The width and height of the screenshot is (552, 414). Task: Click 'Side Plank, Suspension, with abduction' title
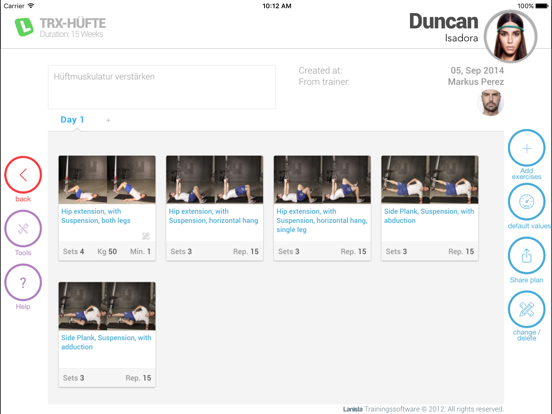(x=429, y=216)
